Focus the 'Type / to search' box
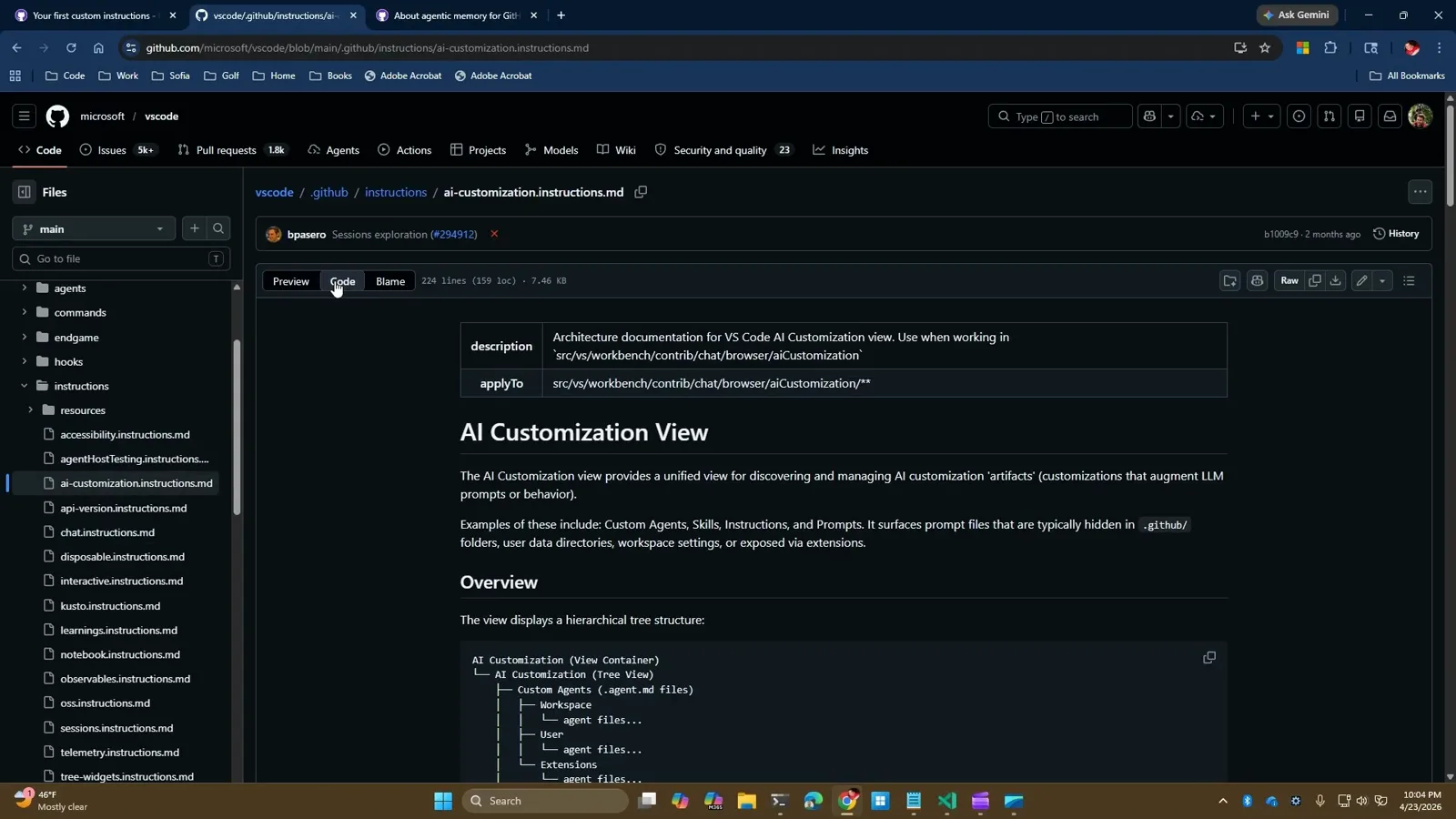 click(1060, 116)
